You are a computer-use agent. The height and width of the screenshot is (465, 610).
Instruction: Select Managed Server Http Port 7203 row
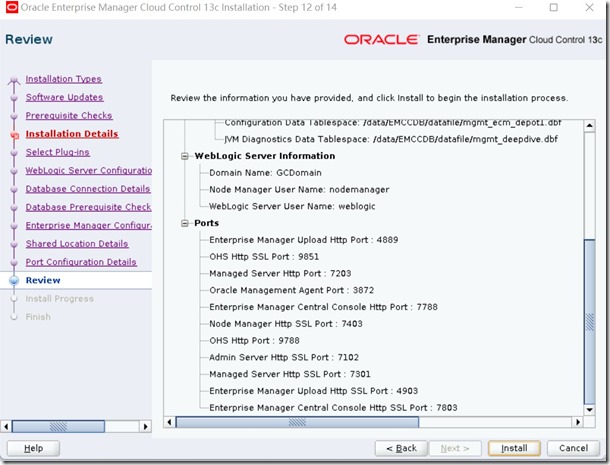click(280, 274)
